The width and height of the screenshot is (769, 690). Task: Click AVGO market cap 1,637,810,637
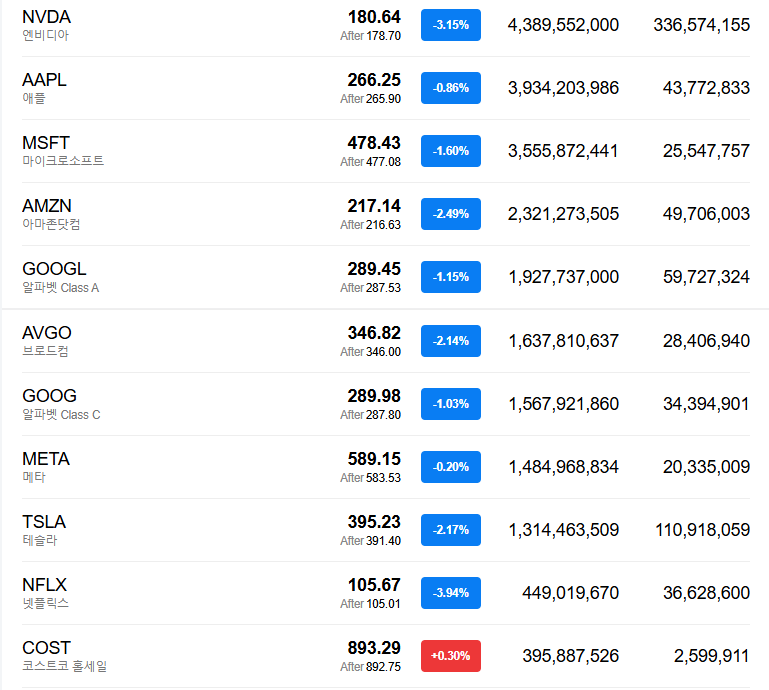click(x=564, y=341)
